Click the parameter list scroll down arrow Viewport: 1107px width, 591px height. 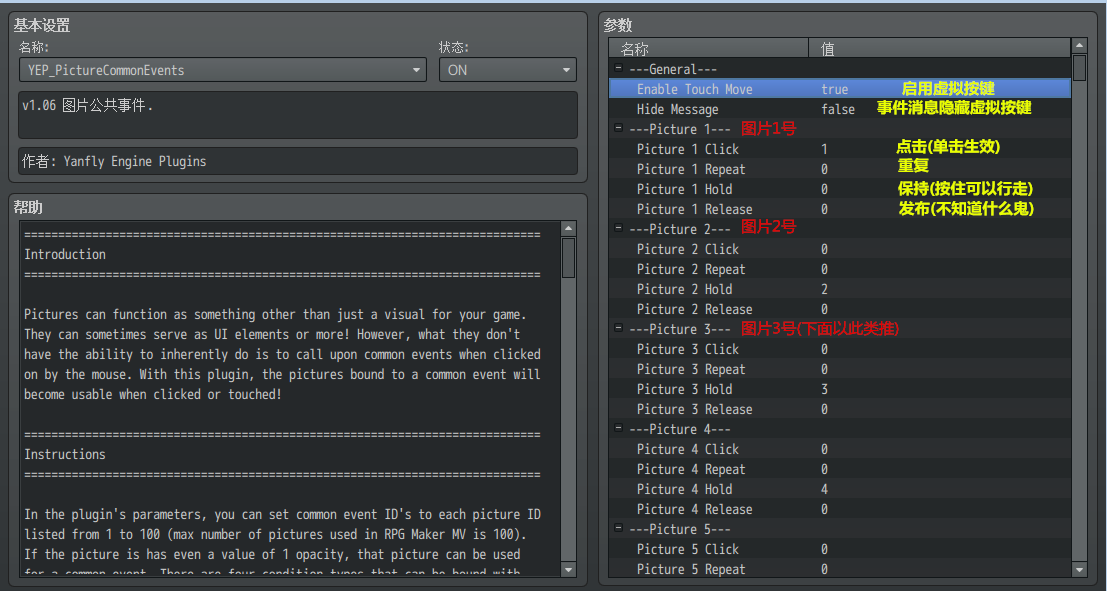tap(1079, 569)
